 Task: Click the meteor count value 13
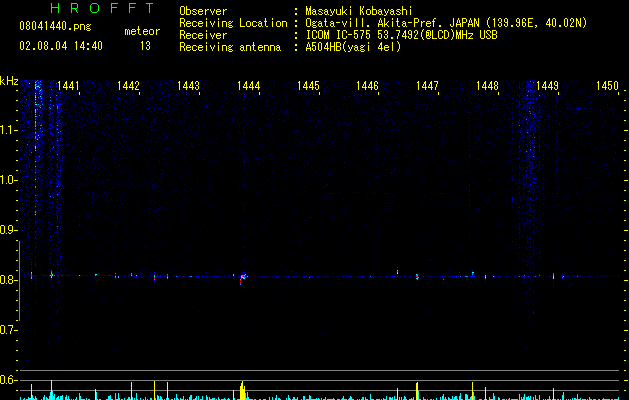(x=145, y=46)
